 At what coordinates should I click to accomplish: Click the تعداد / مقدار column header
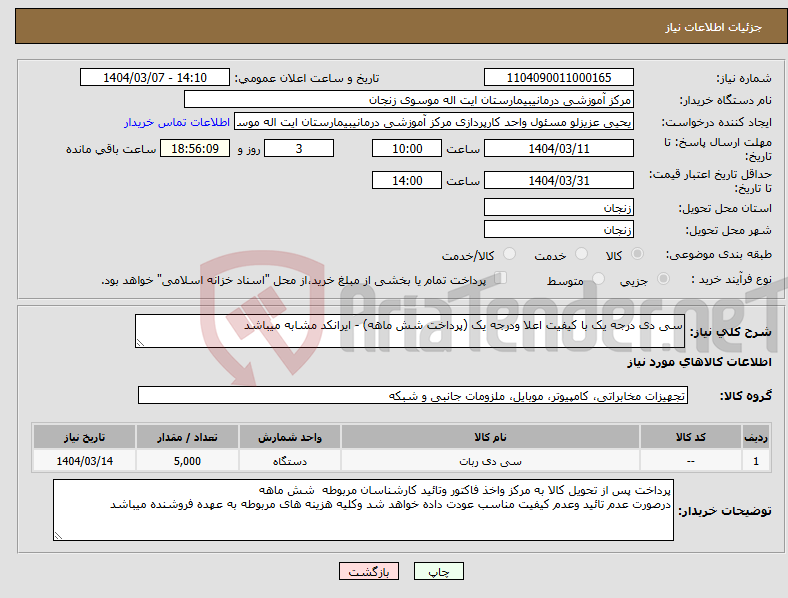[187, 437]
